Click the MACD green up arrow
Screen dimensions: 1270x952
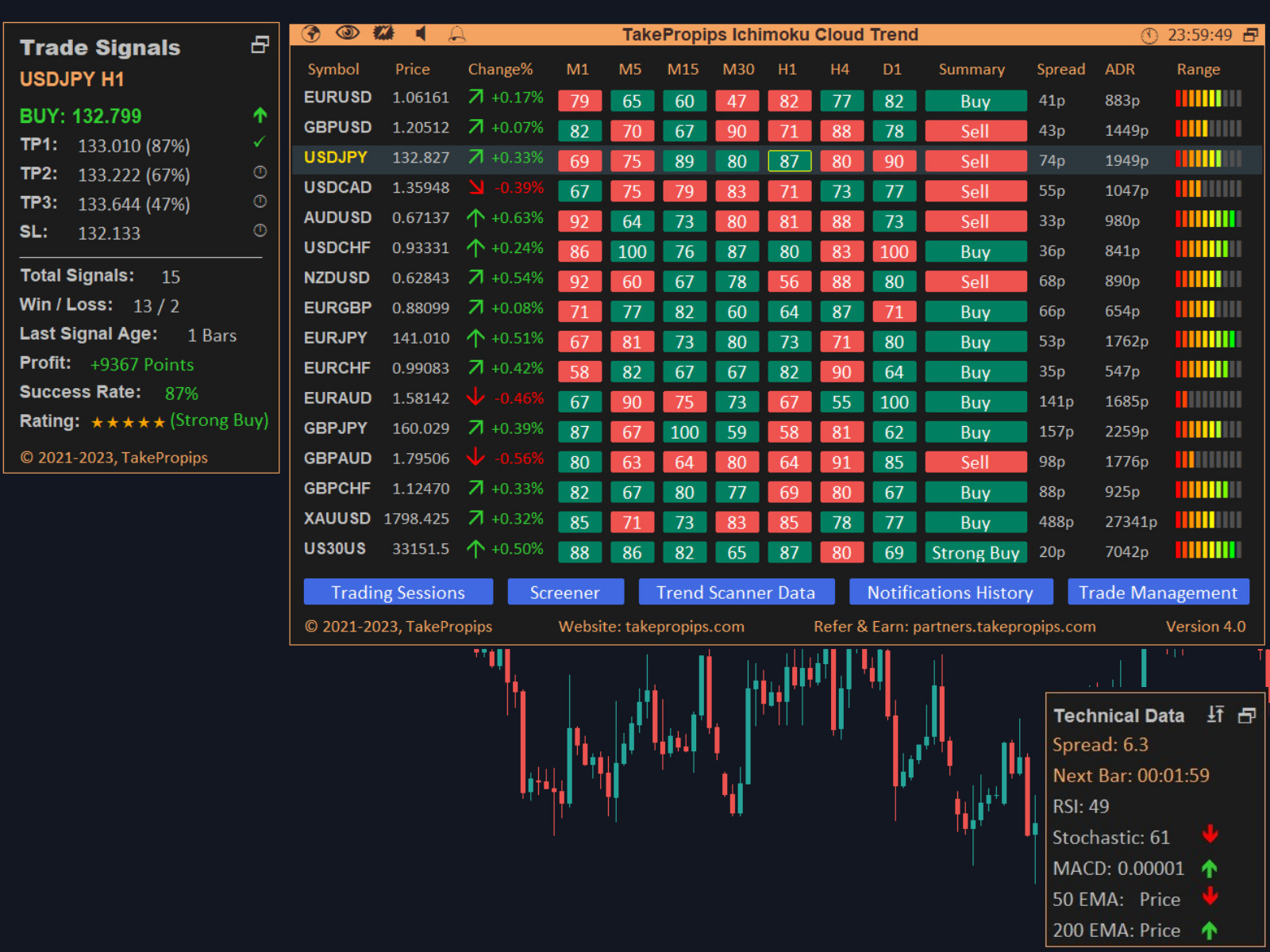(x=1210, y=868)
